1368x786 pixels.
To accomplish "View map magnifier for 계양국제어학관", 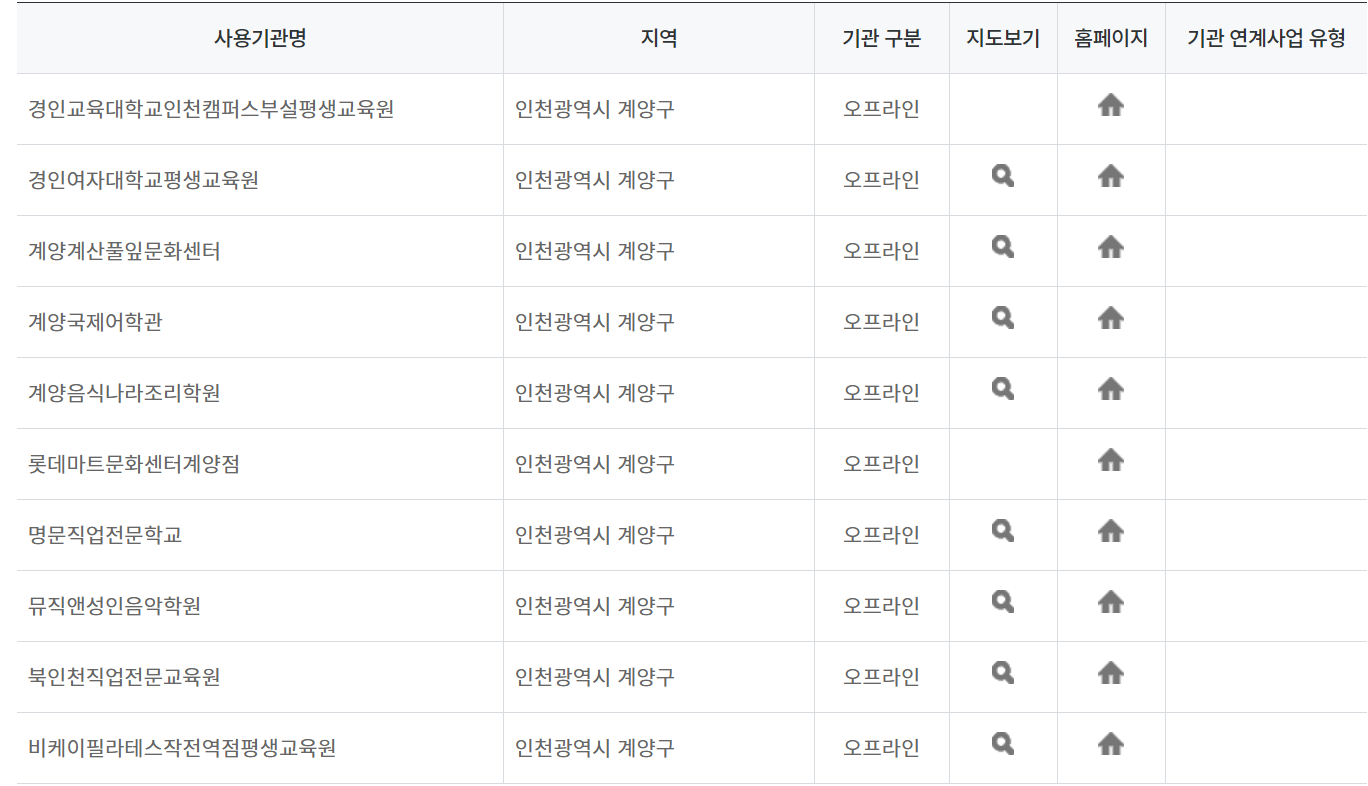I will tap(1003, 318).
